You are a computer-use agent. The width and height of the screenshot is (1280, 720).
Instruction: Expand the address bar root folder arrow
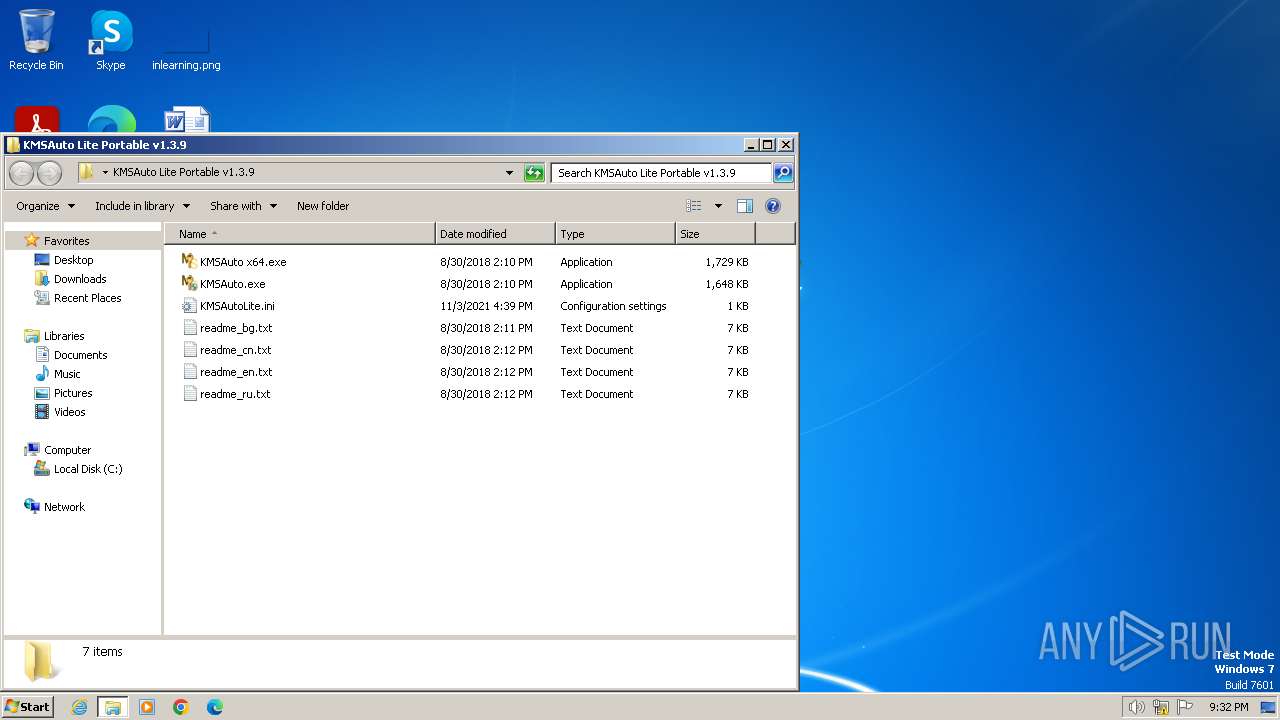105,173
